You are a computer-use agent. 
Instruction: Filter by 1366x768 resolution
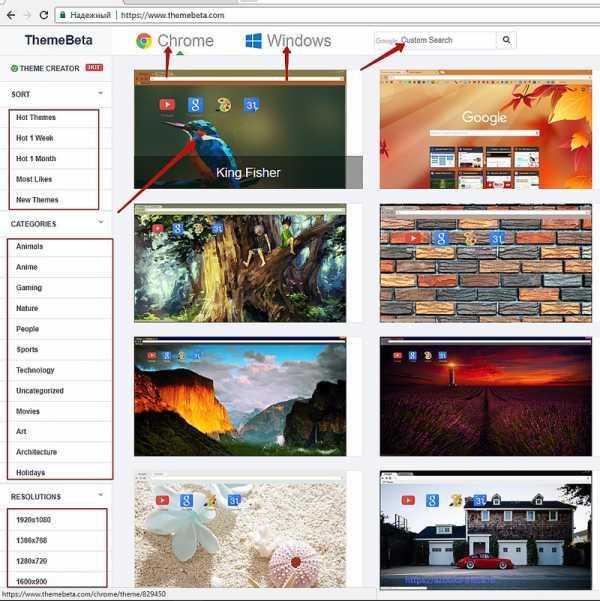(x=31, y=540)
